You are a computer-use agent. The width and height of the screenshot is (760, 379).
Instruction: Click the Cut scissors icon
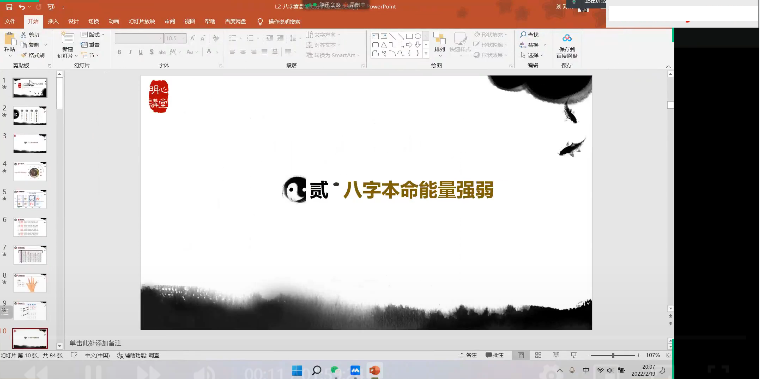(x=23, y=35)
